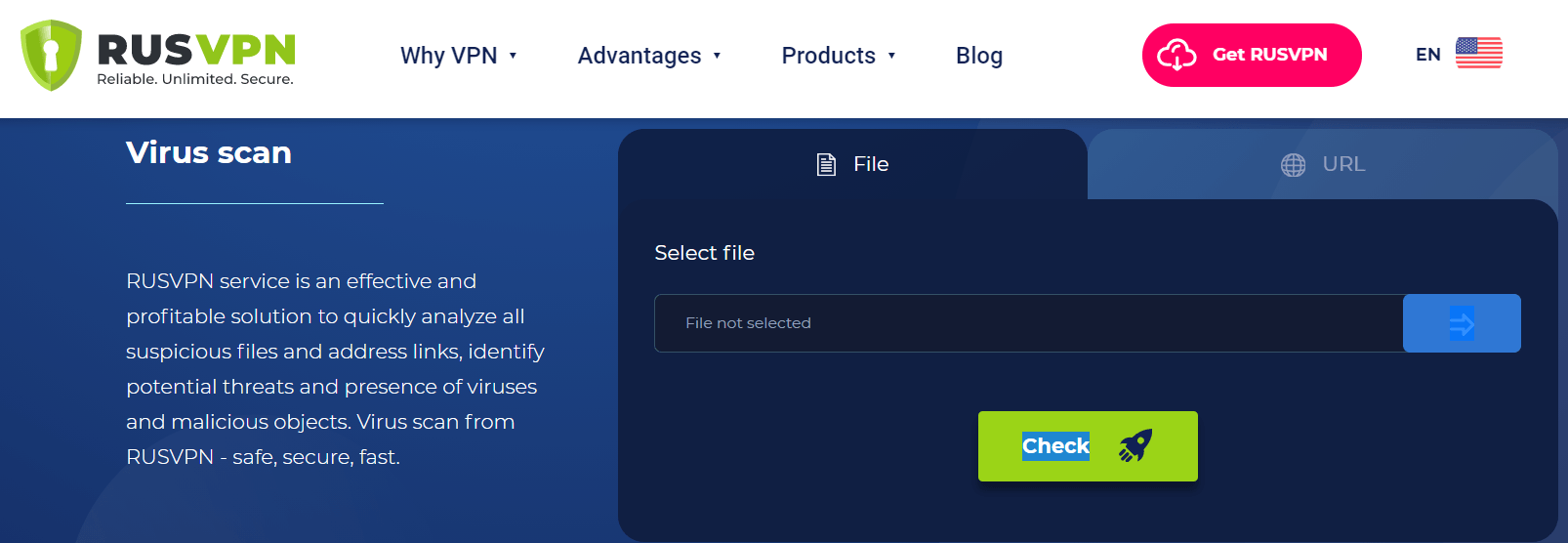Click the Check text on the green button

tap(1055, 446)
